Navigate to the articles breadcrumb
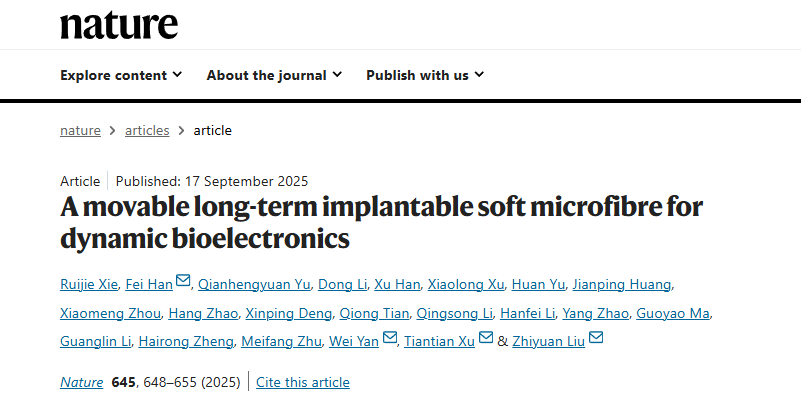 [x=147, y=130]
